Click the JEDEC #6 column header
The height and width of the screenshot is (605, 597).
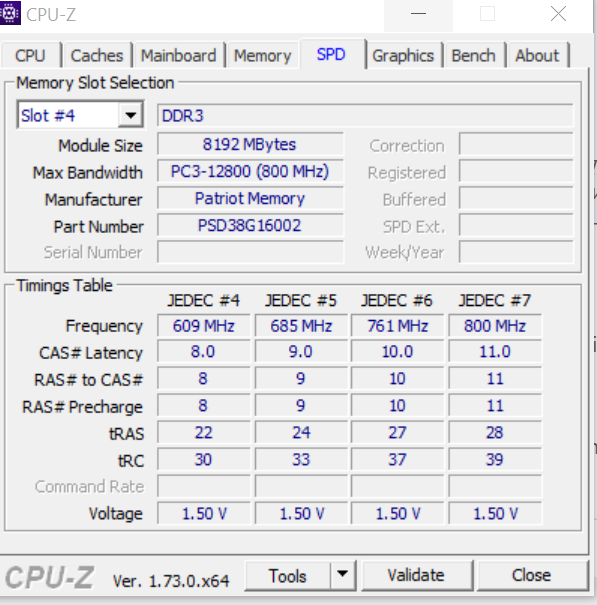pos(397,300)
